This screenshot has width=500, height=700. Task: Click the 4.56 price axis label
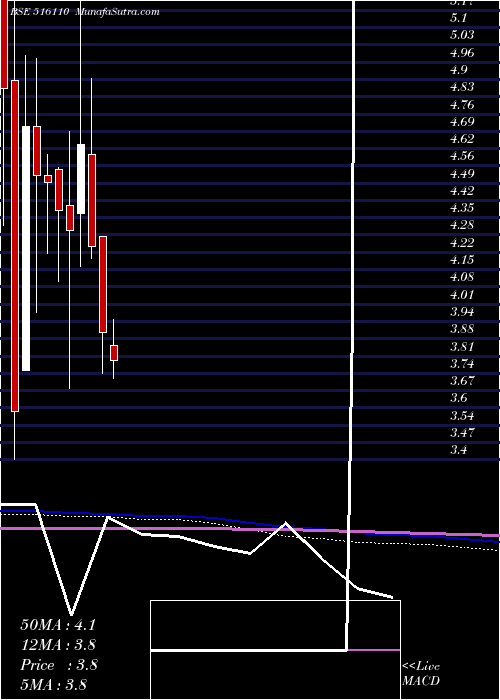coord(462,156)
